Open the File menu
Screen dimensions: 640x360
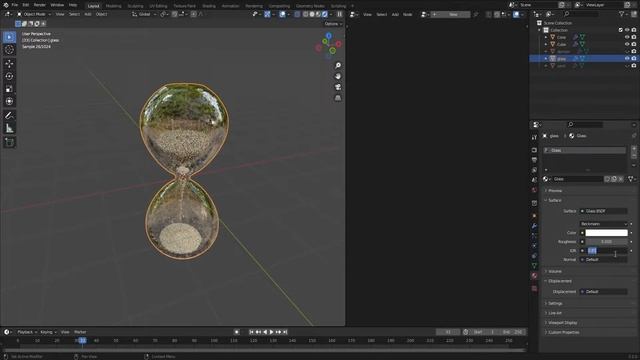(x=15, y=5)
